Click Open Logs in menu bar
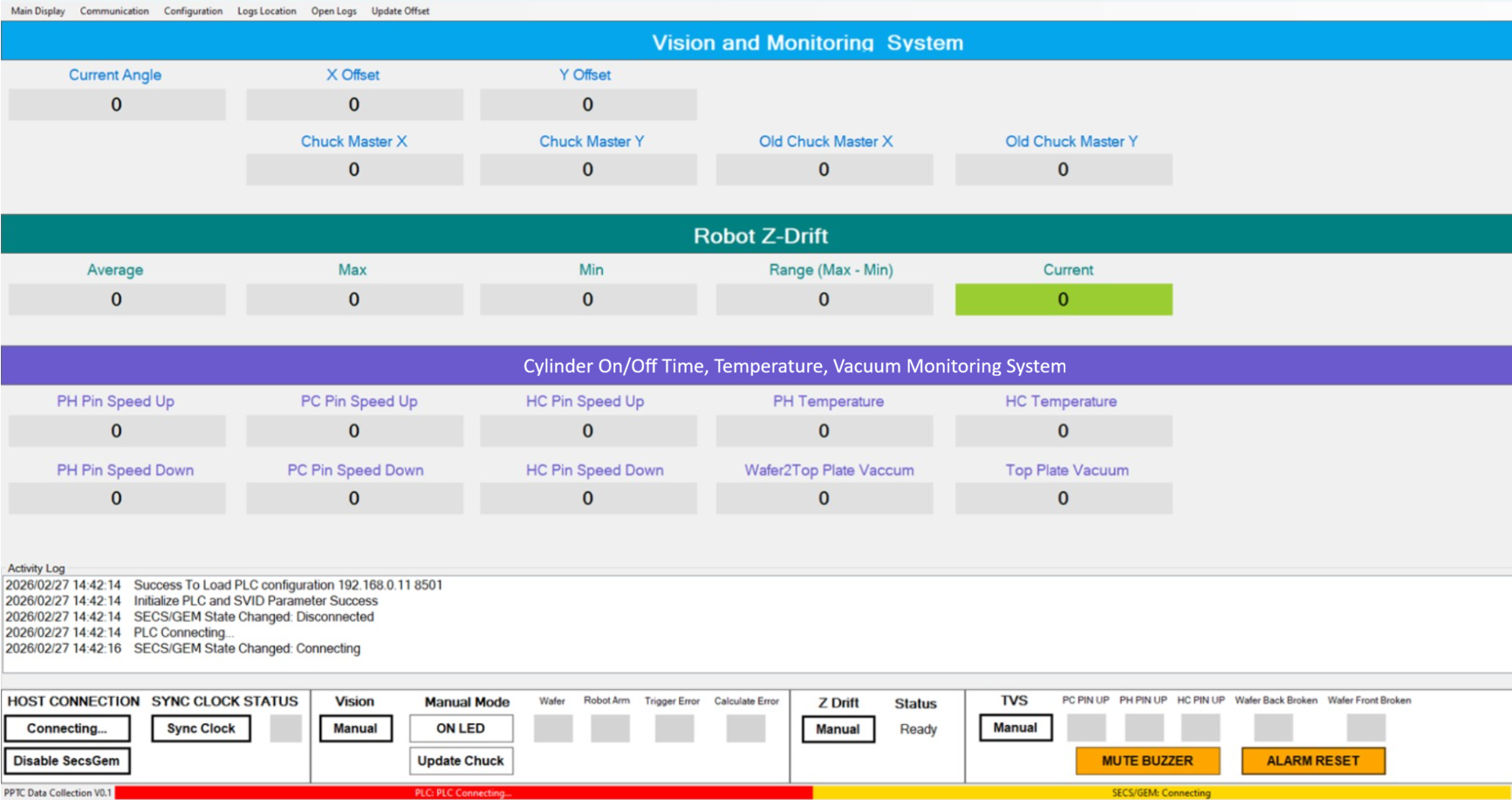This screenshot has width=1512, height=800. (x=333, y=11)
